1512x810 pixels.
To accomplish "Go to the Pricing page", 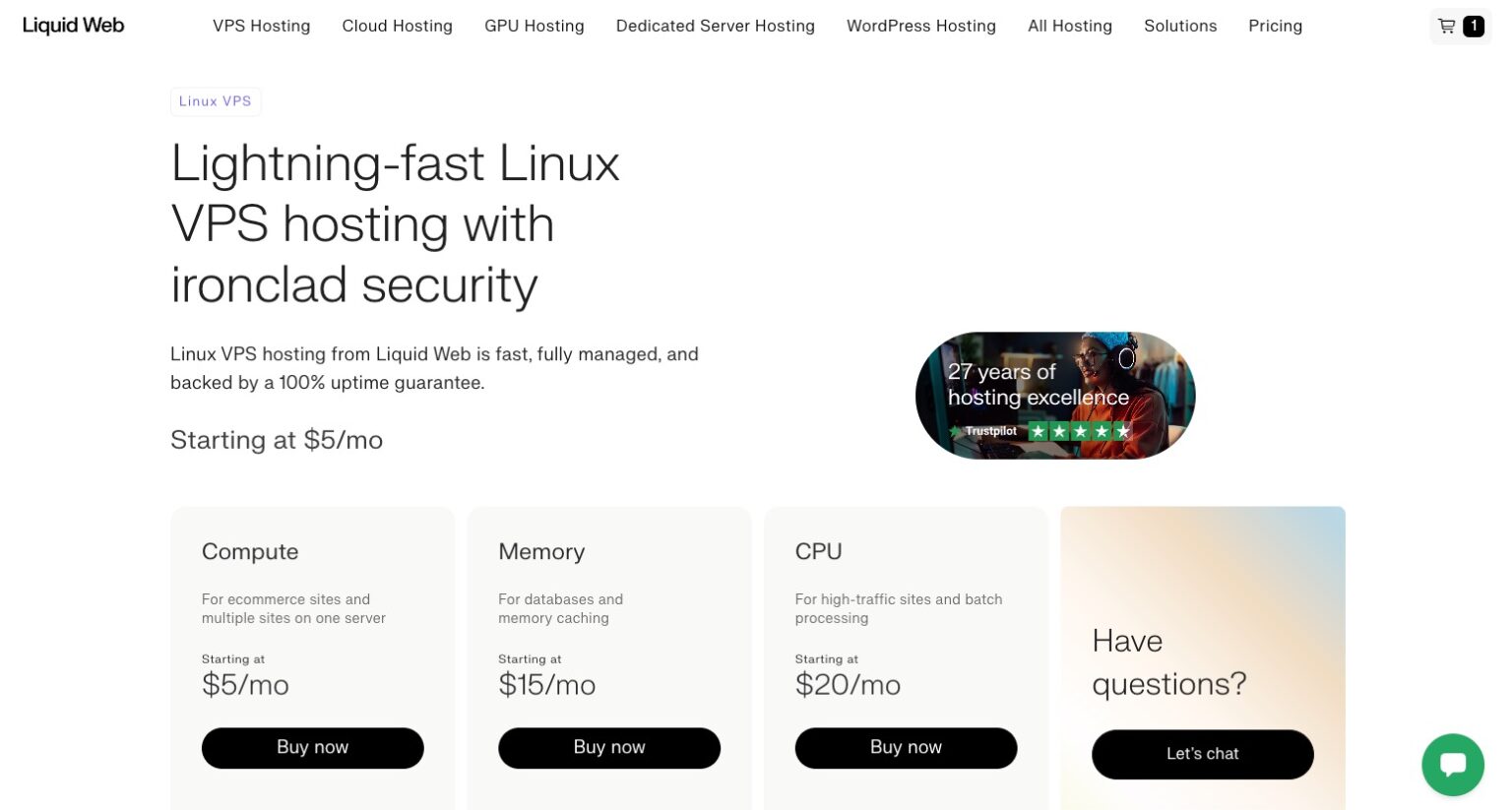I will 1275,27.
